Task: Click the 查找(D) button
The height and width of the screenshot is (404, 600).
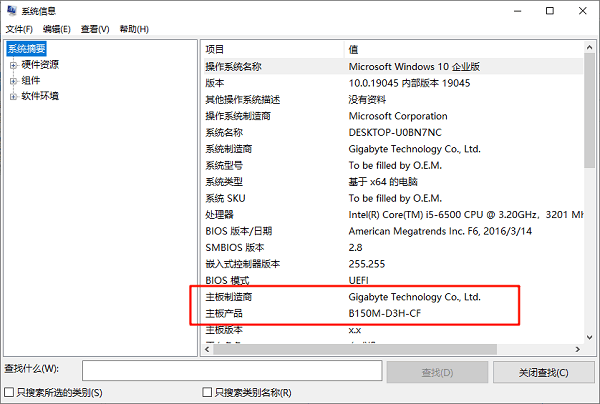Action: point(437,372)
